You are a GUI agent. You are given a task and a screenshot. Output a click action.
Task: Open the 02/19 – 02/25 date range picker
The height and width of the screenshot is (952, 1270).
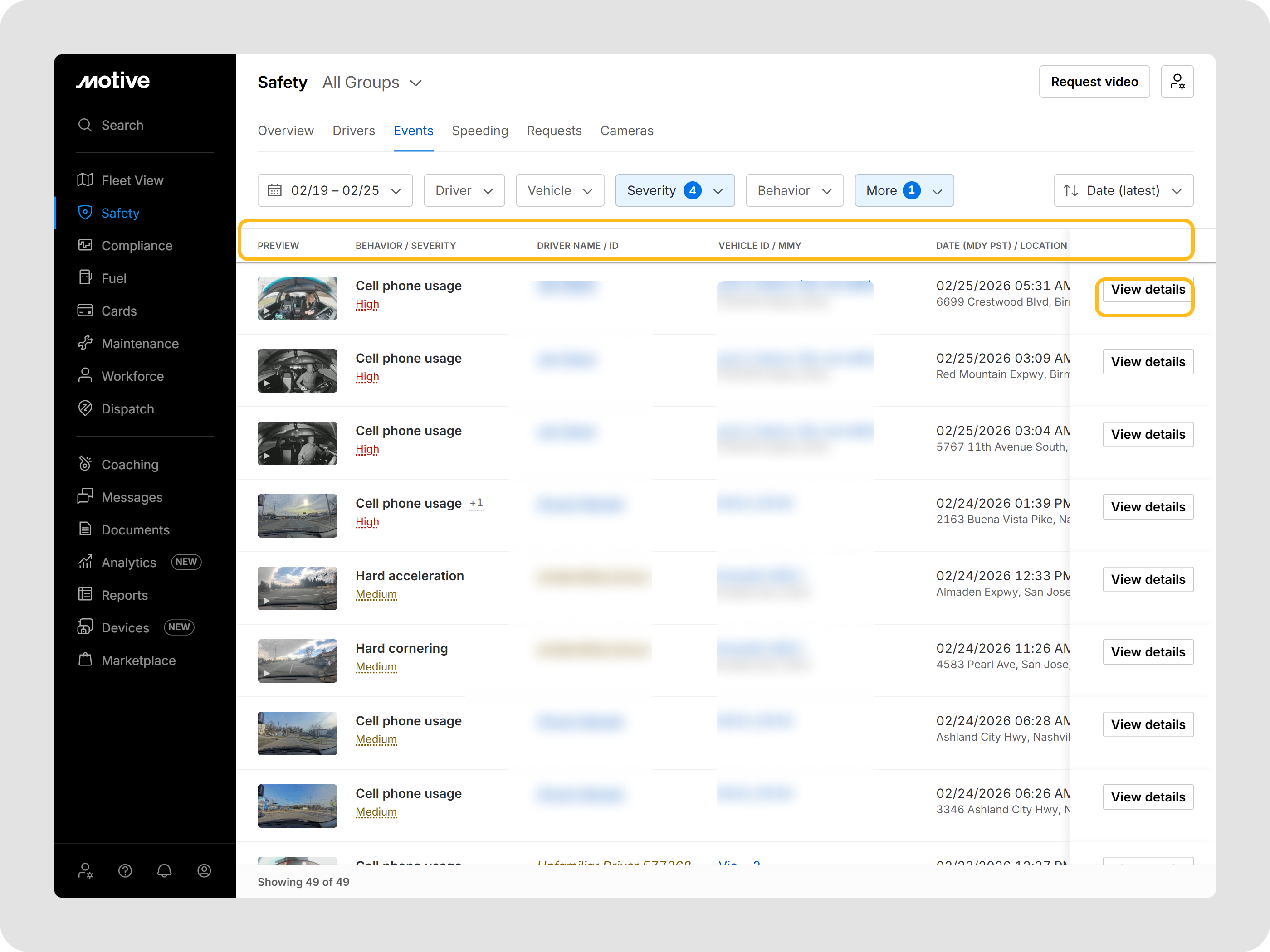click(x=335, y=190)
